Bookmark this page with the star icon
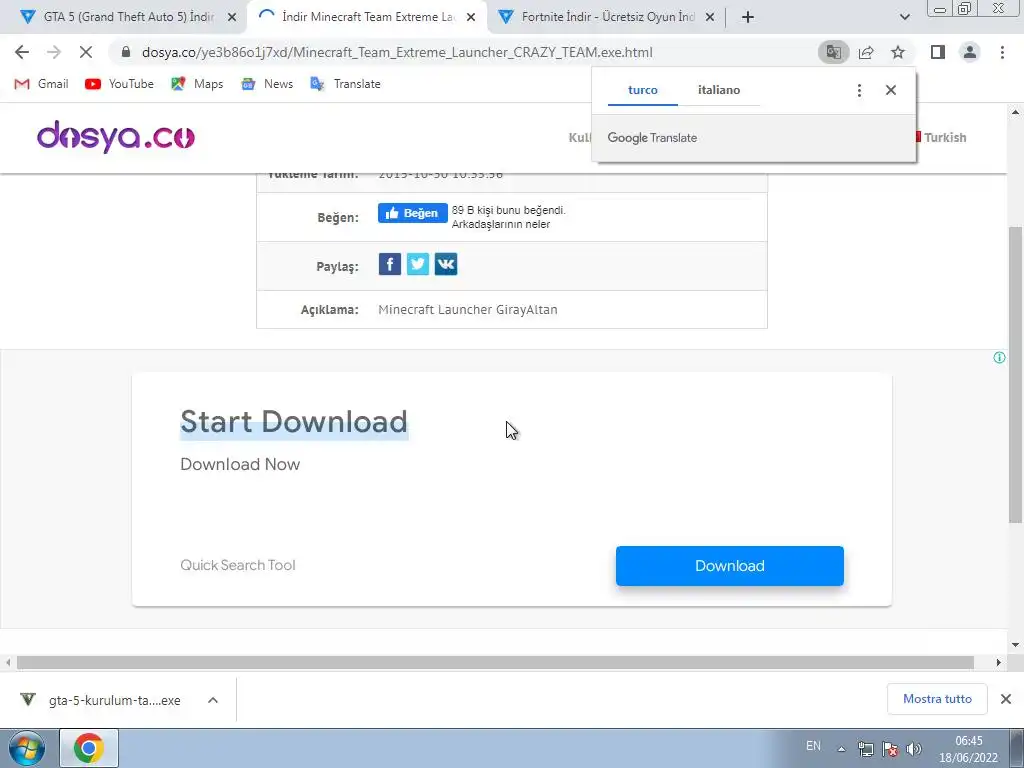Image resolution: width=1024 pixels, height=768 pixels. pos(898,52)
